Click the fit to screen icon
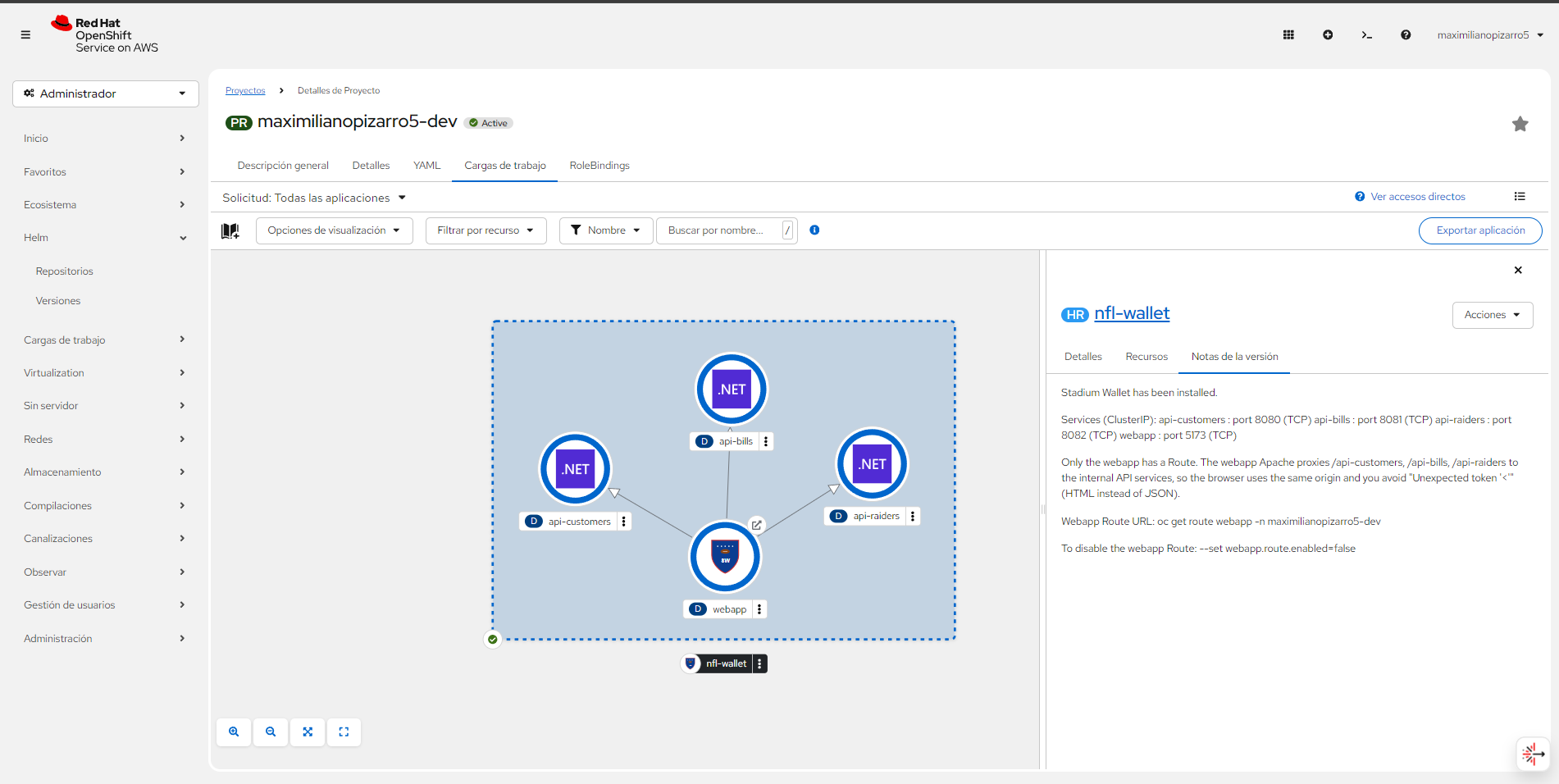The height and width of the screenshot is (784, 1559). pos(308,732)
